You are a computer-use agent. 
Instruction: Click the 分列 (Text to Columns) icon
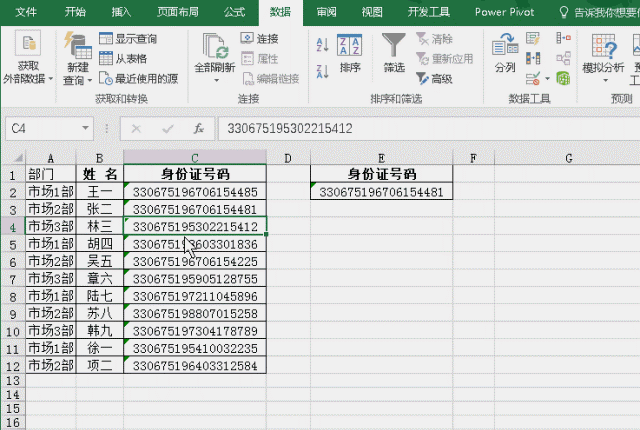(505, 46)
